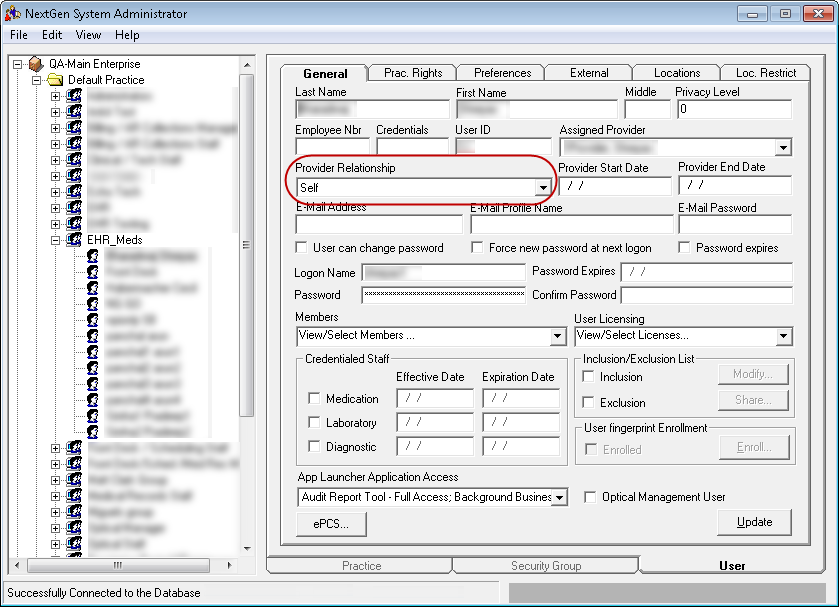The image size is (839, 607).
Task: Switch to the Security Group bottom tab
Action: point(546,566)
